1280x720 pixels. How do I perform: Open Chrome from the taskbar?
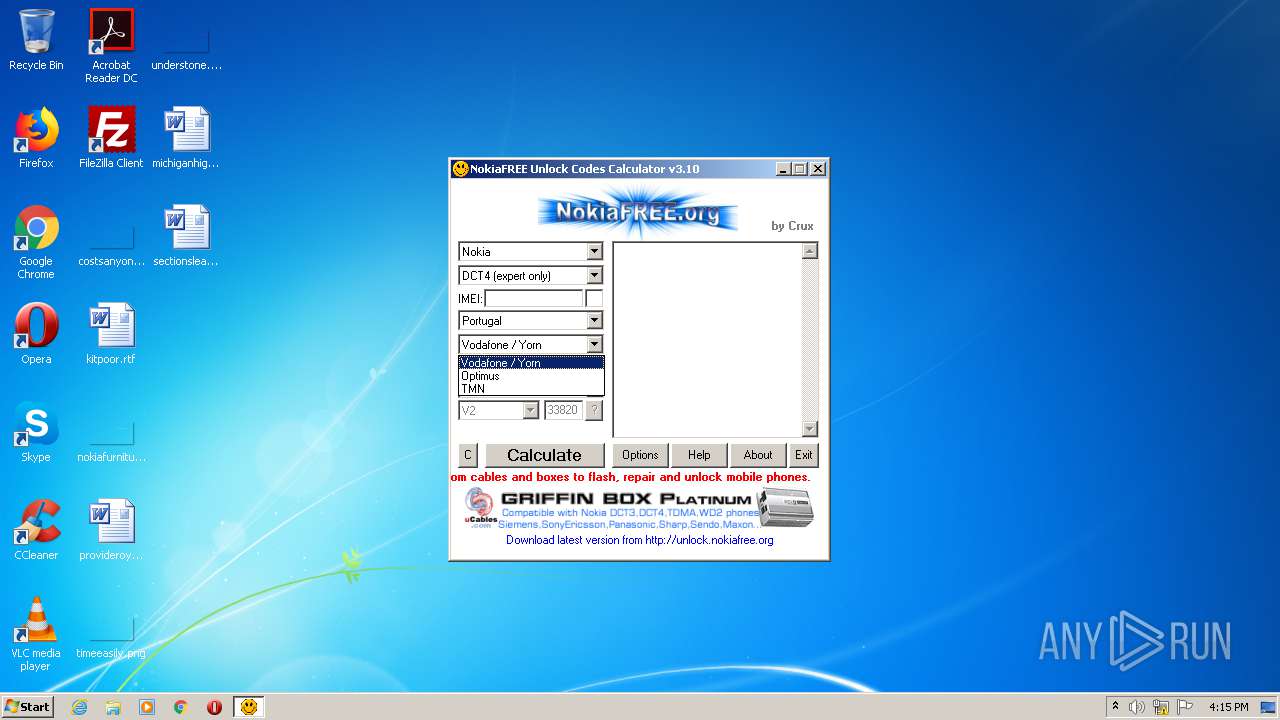(181, 707)
